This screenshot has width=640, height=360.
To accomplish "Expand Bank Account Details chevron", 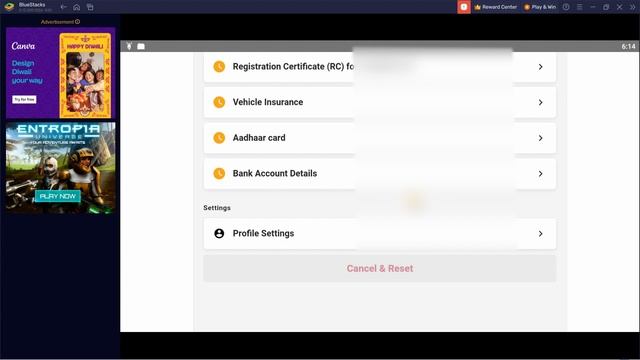I will click(540, 174).
